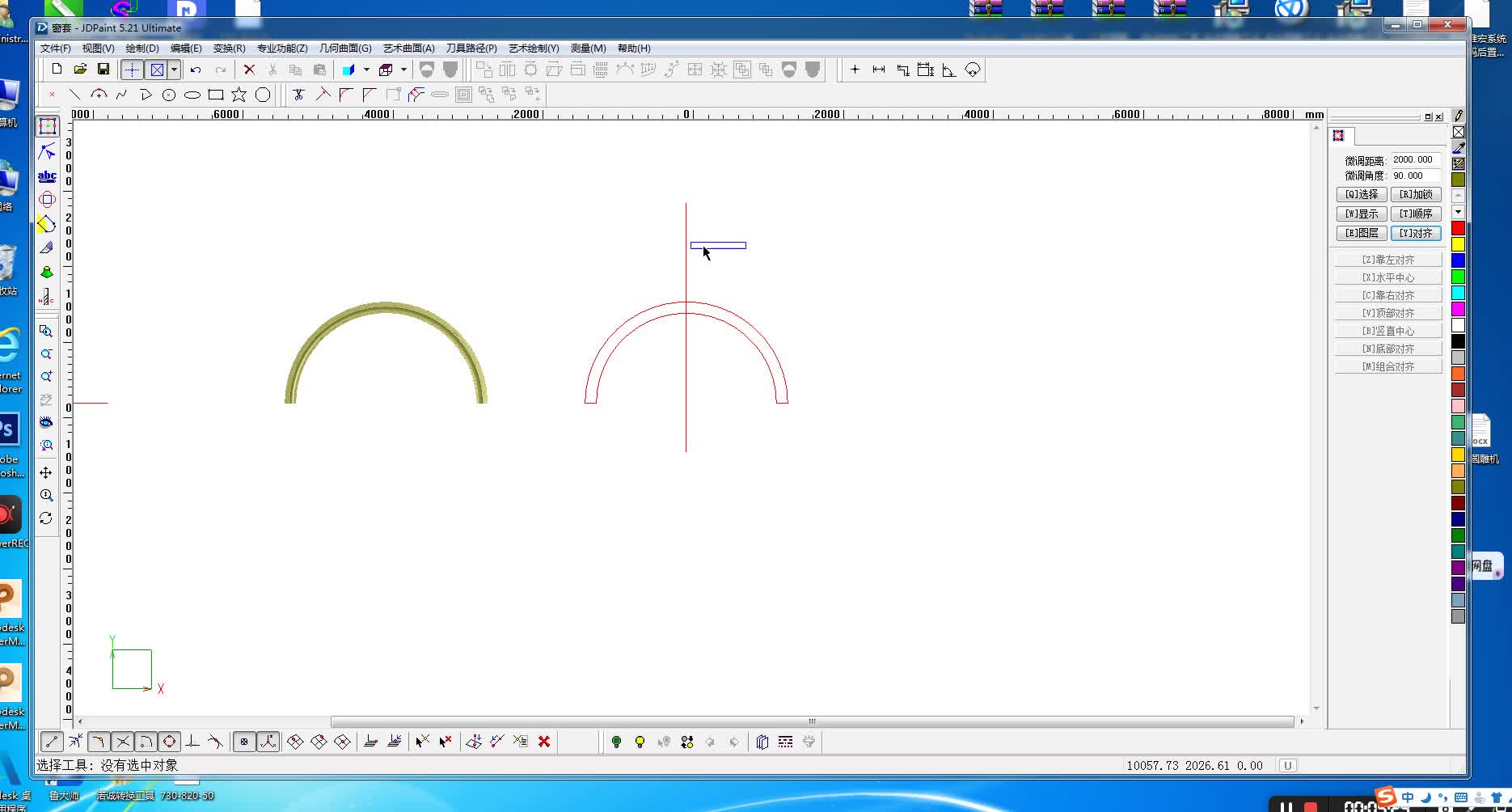Save the drawing with the floppy disk icon
Screen dimensions: 1512x812
pos(103,70)
